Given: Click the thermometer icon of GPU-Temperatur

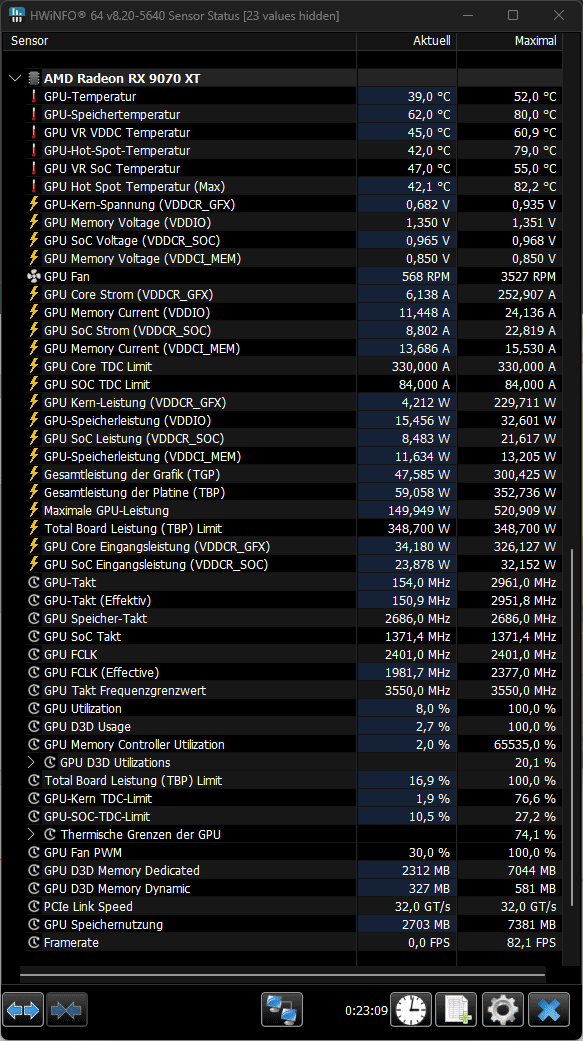Looking at the screenshot, I should tap(34, 96).
